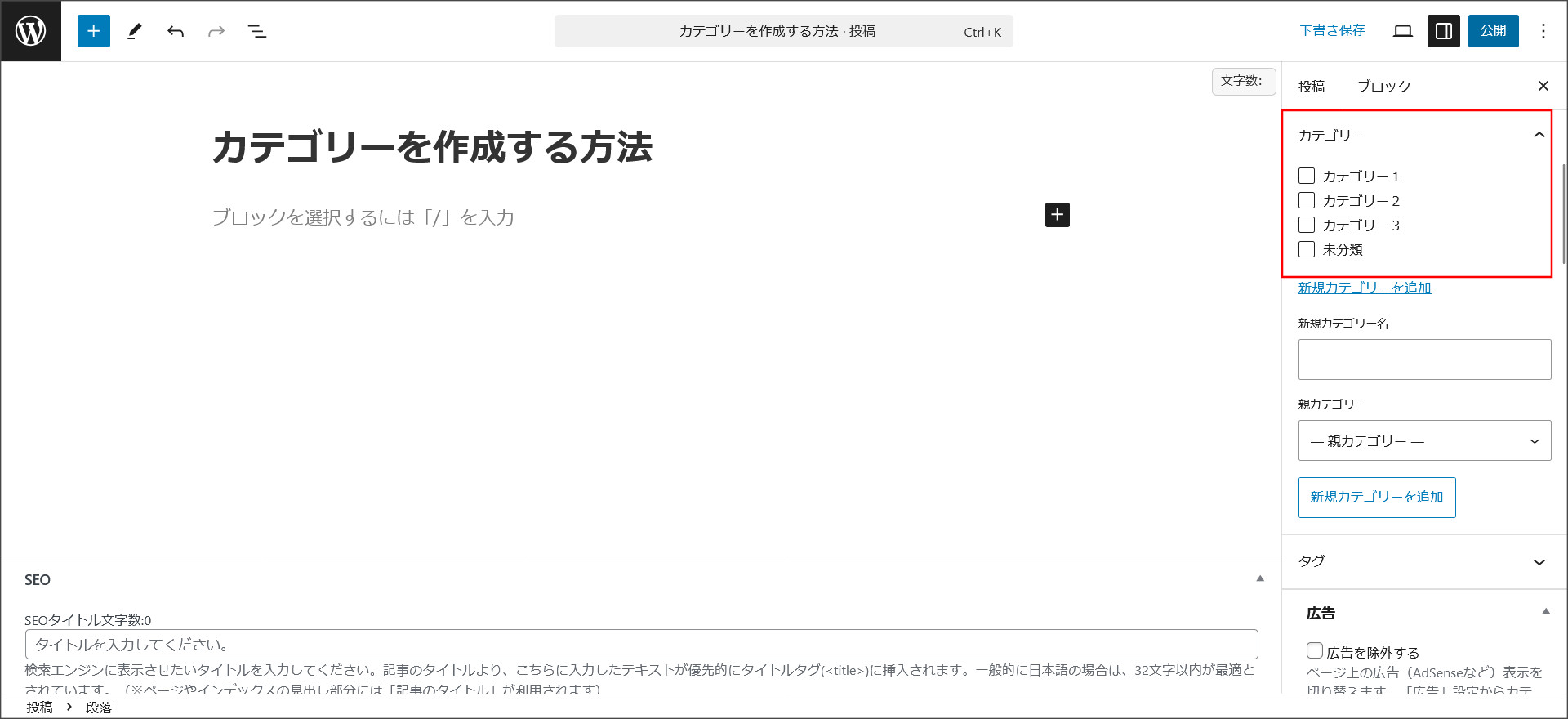Check the カテゴリー 1 checkbox
Image resolution: width=1568 pixels, height=719 pixels.
pos(1307,176)
